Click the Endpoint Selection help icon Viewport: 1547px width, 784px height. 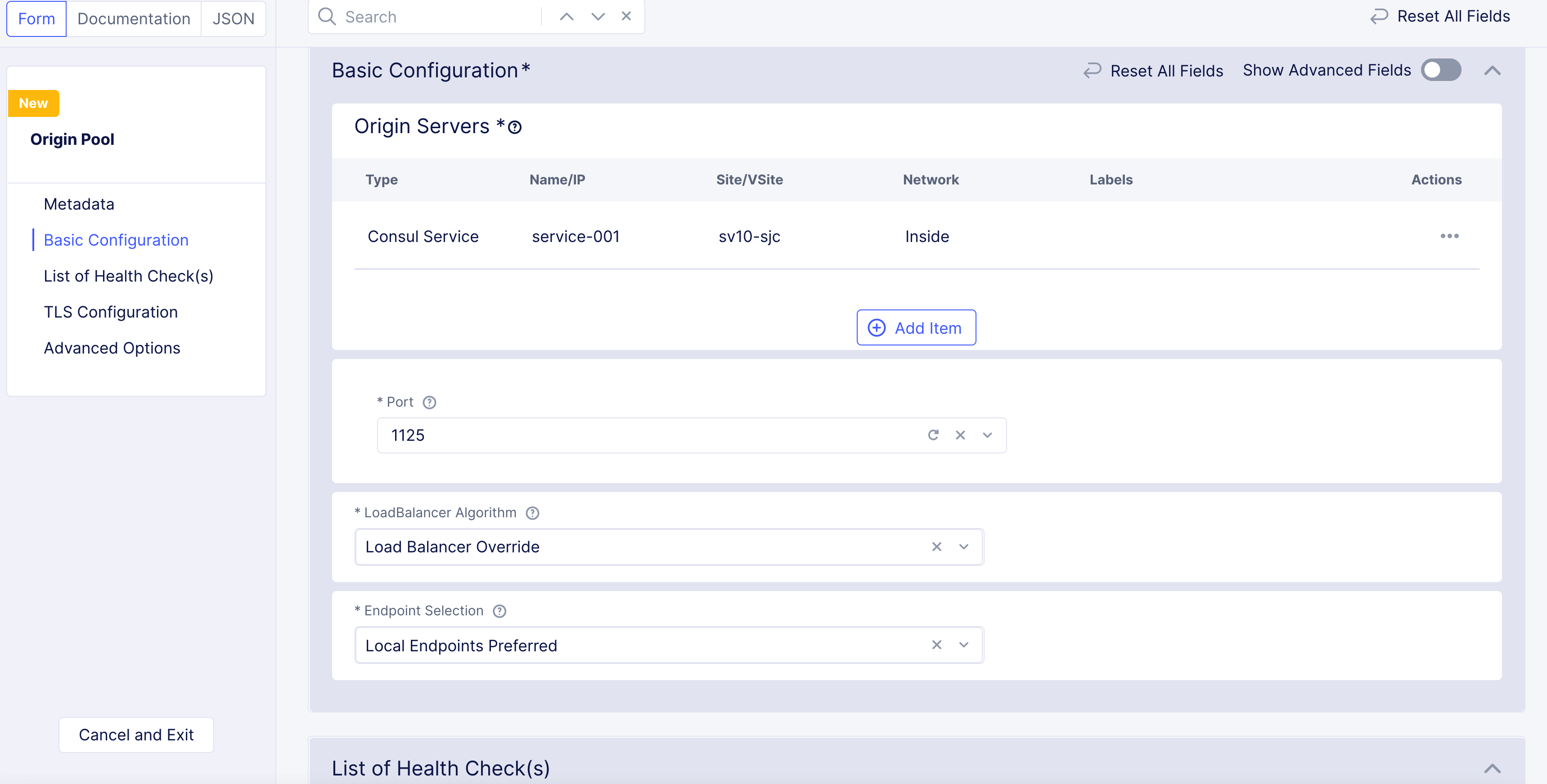click(499, 611)
